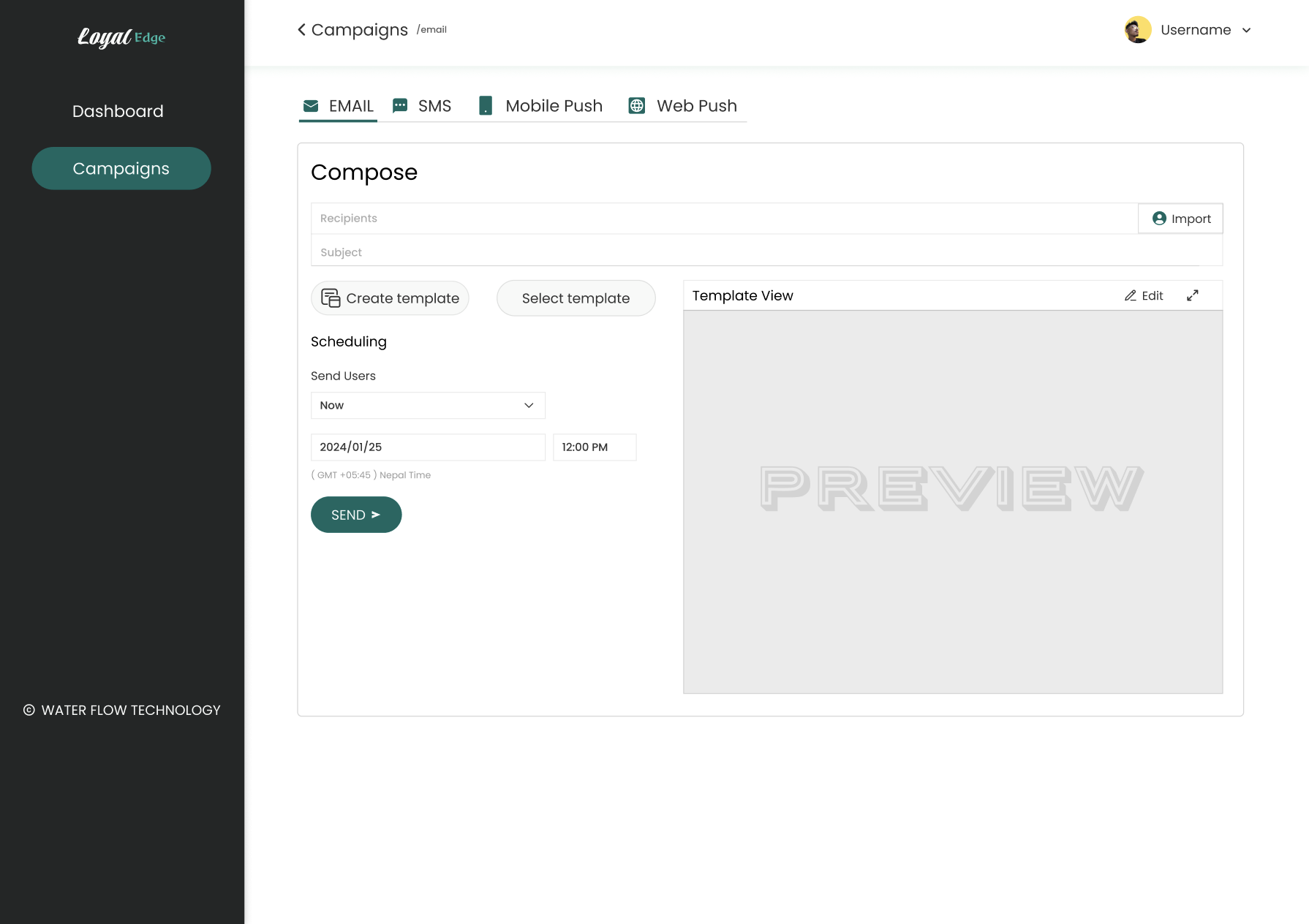
Task: Click the /email breadcrumb text
Action: point(431,30)
